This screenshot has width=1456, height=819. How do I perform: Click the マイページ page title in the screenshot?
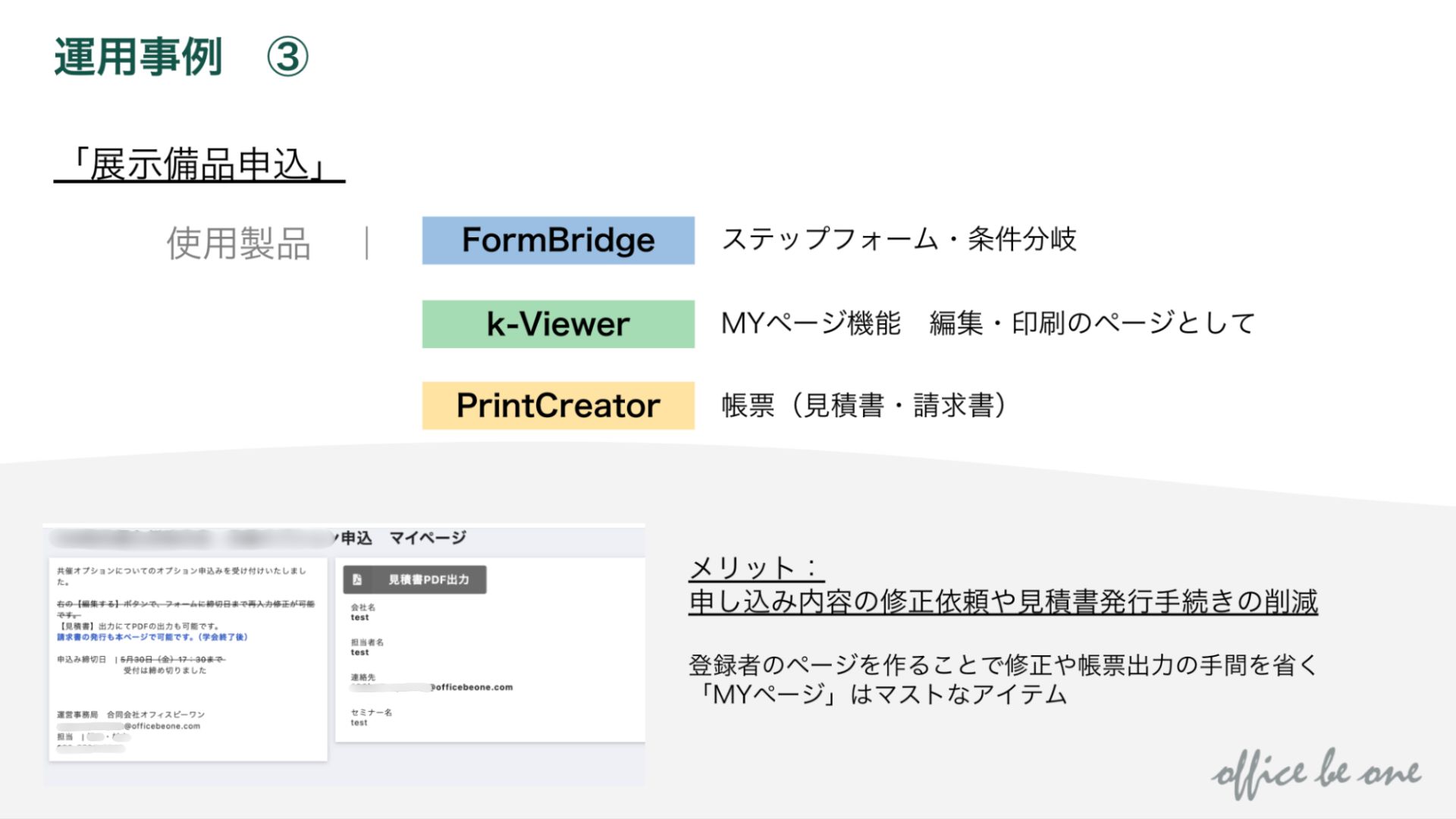click(428, 538)
